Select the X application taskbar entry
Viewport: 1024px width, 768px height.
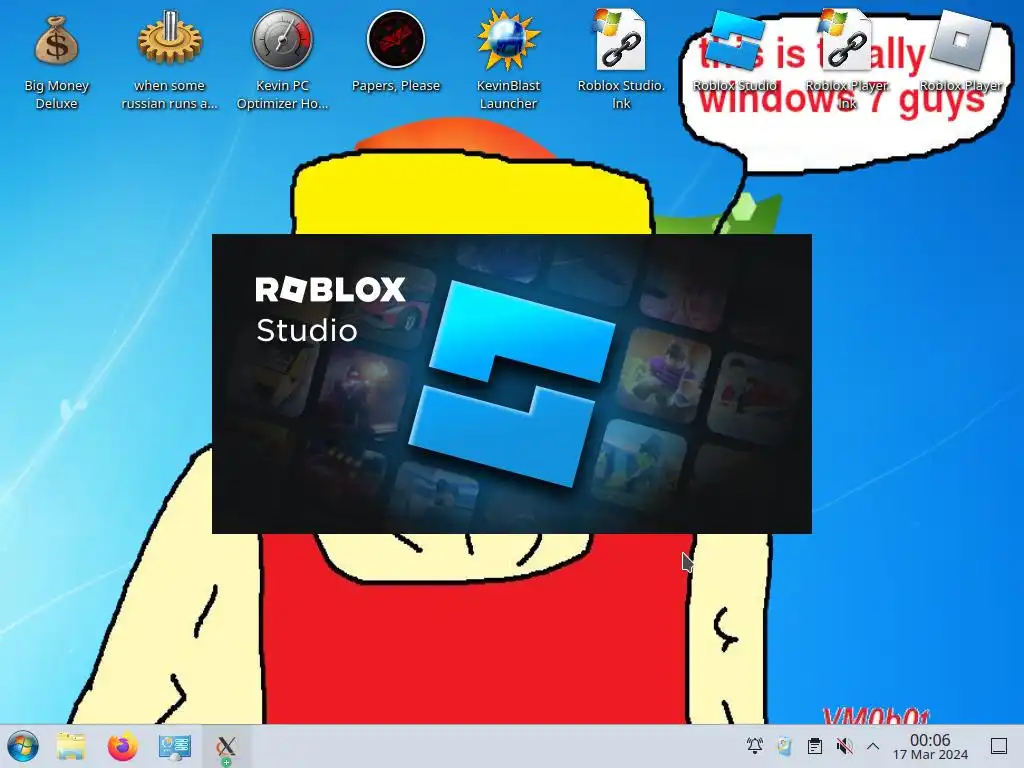(x=226, y=746)
